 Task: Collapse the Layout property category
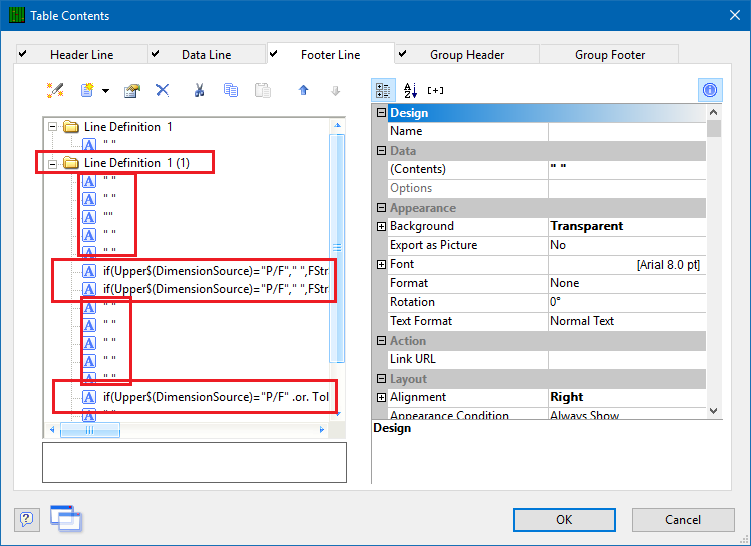(x=381, y=378)
